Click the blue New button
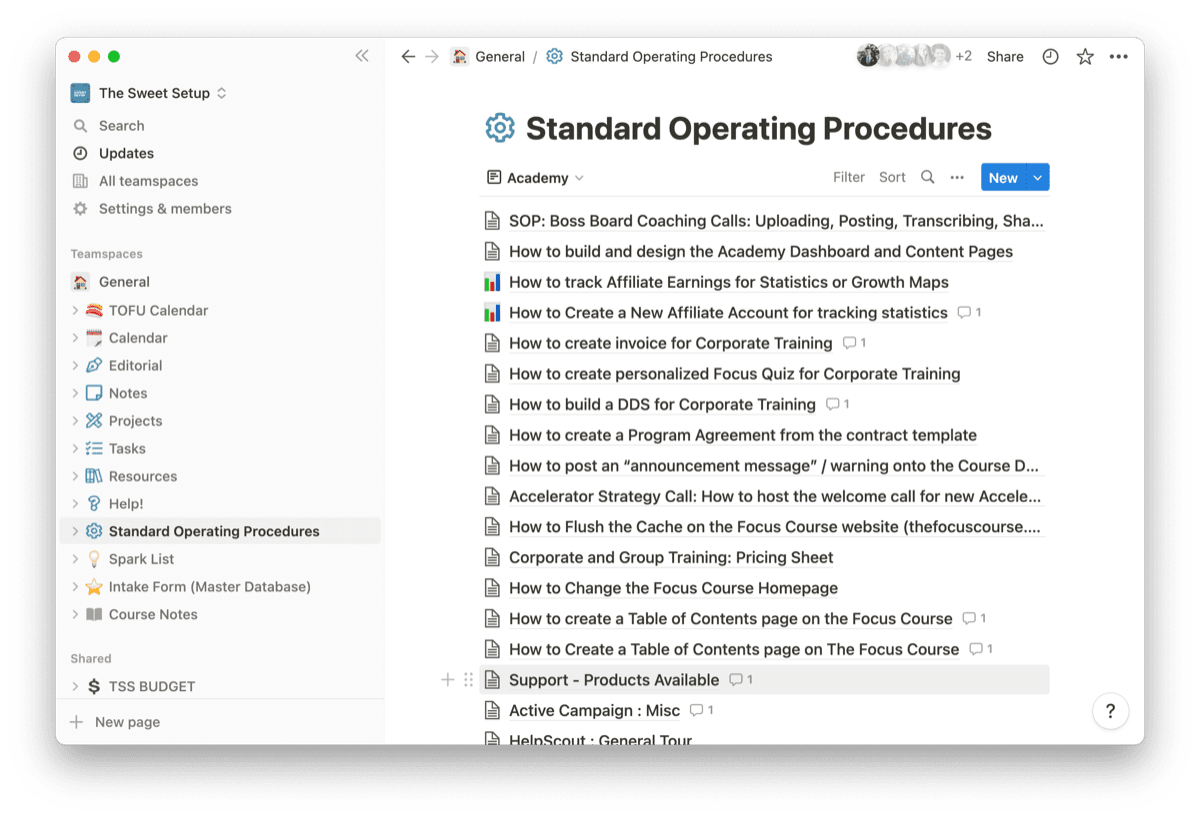1200x818 pixels. [x=1003, y=178]
